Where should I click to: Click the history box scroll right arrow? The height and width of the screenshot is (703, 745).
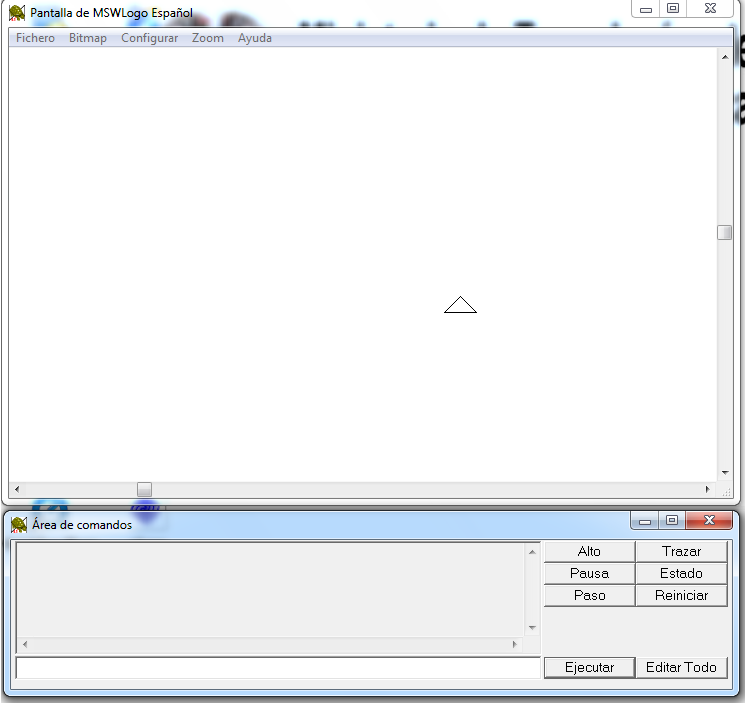[x=515, y=645]
